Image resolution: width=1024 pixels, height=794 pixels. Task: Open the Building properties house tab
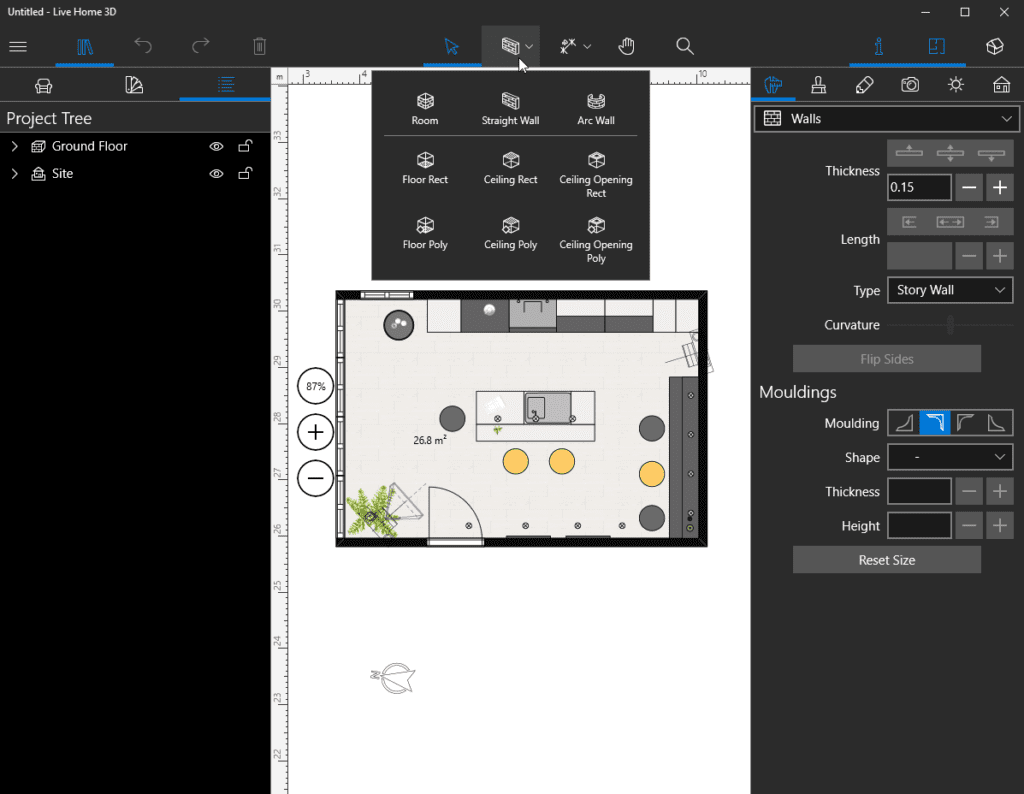point(1001,85)
